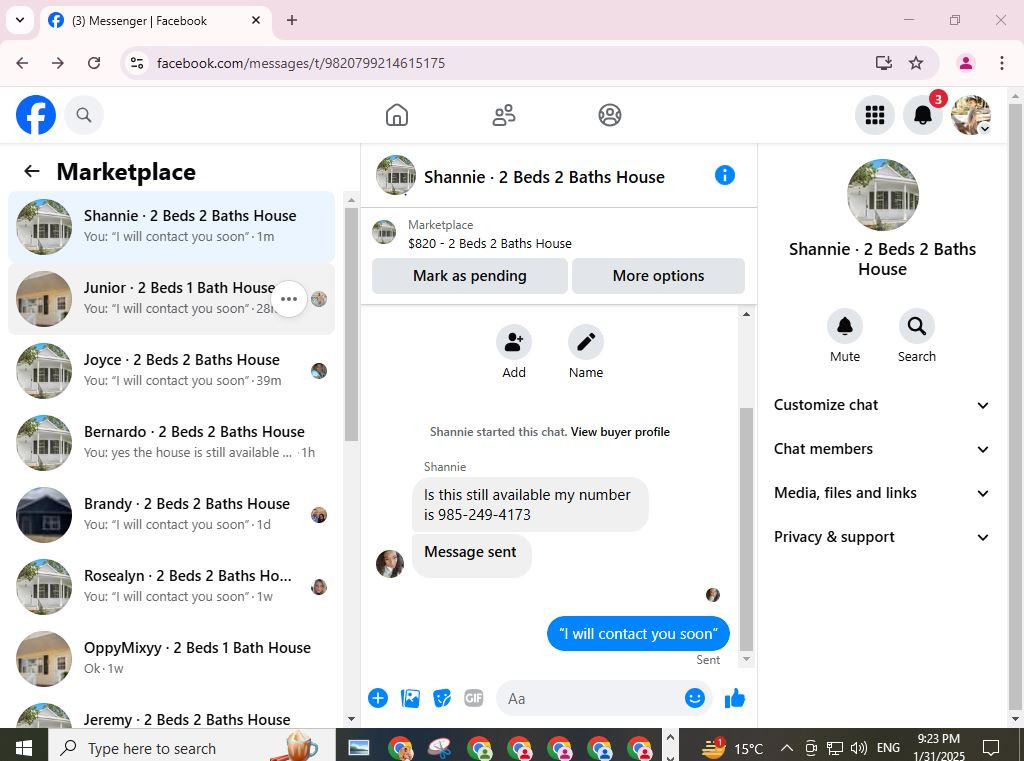This screenshot has height=761, width=1024.
Task: Click Mark as pending button
Action: click(x=470, y=276)
